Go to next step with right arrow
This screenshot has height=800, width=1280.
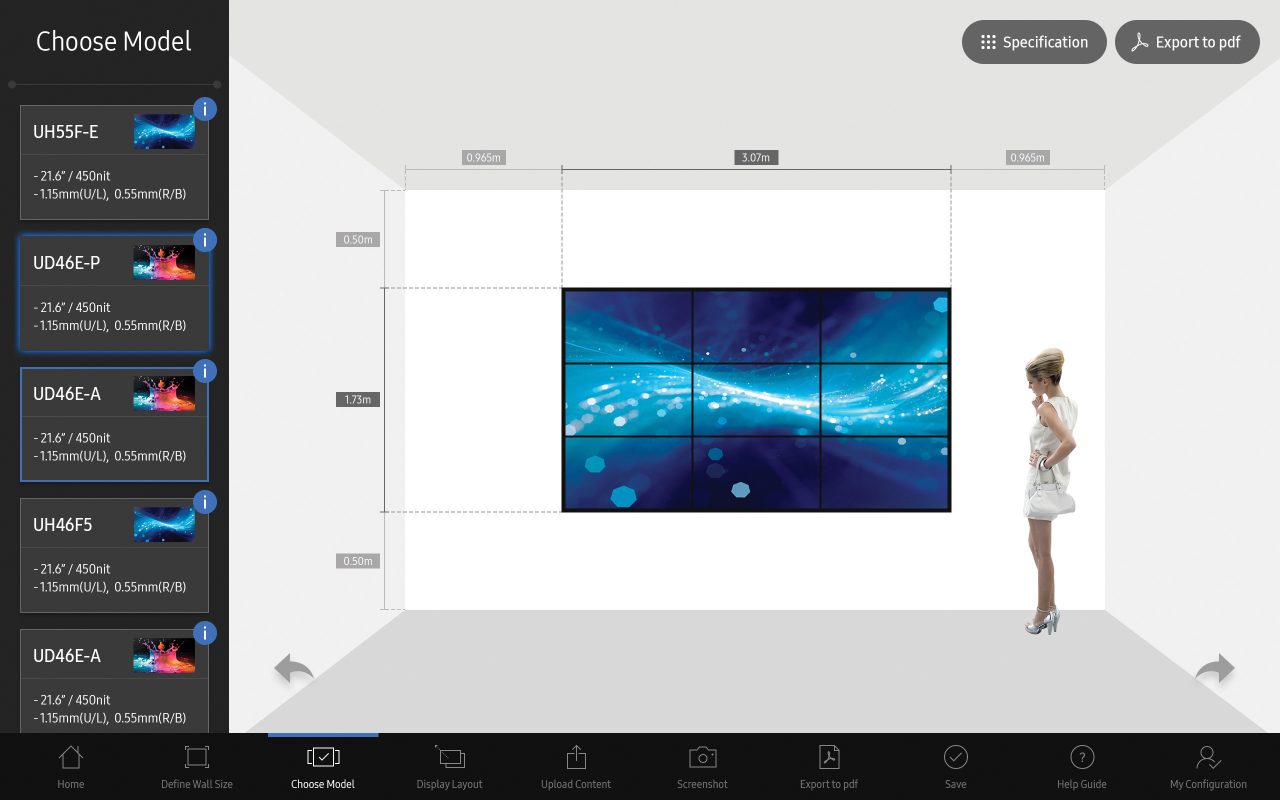tap(1215, 669)
